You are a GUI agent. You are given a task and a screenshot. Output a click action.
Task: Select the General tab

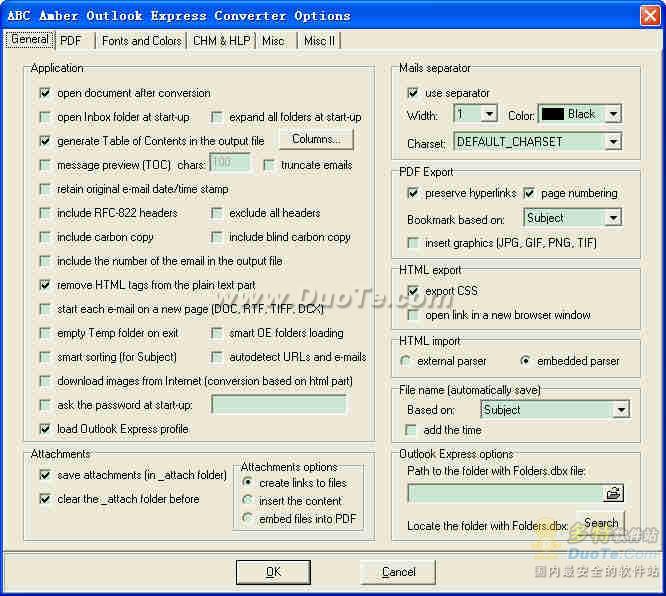tap(29, 40)
